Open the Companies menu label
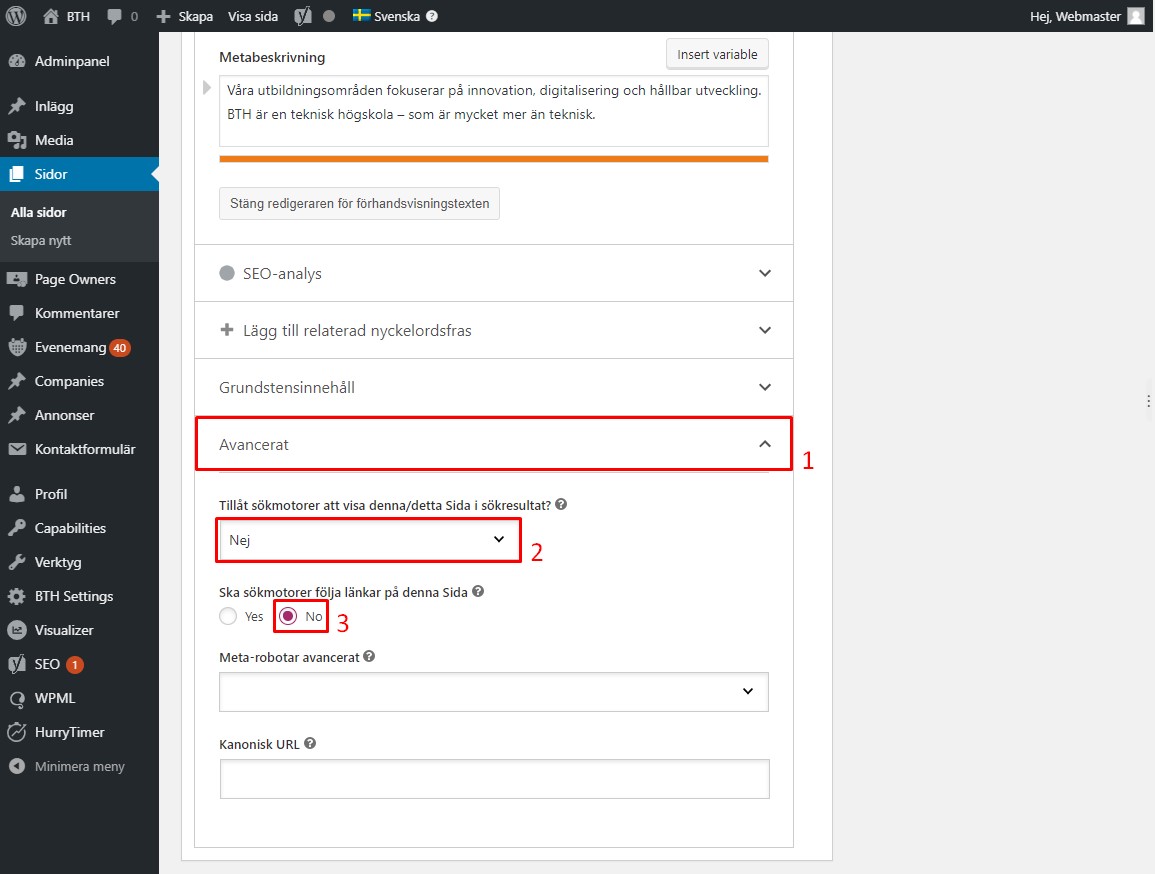The height and width of the screenshot is (874, 1155). point(69,381)
